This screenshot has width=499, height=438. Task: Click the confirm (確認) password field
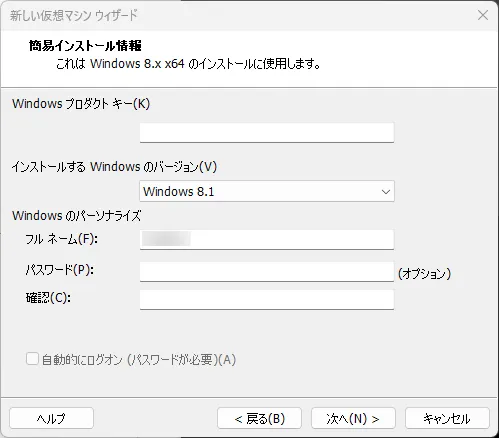coord(267,299)
